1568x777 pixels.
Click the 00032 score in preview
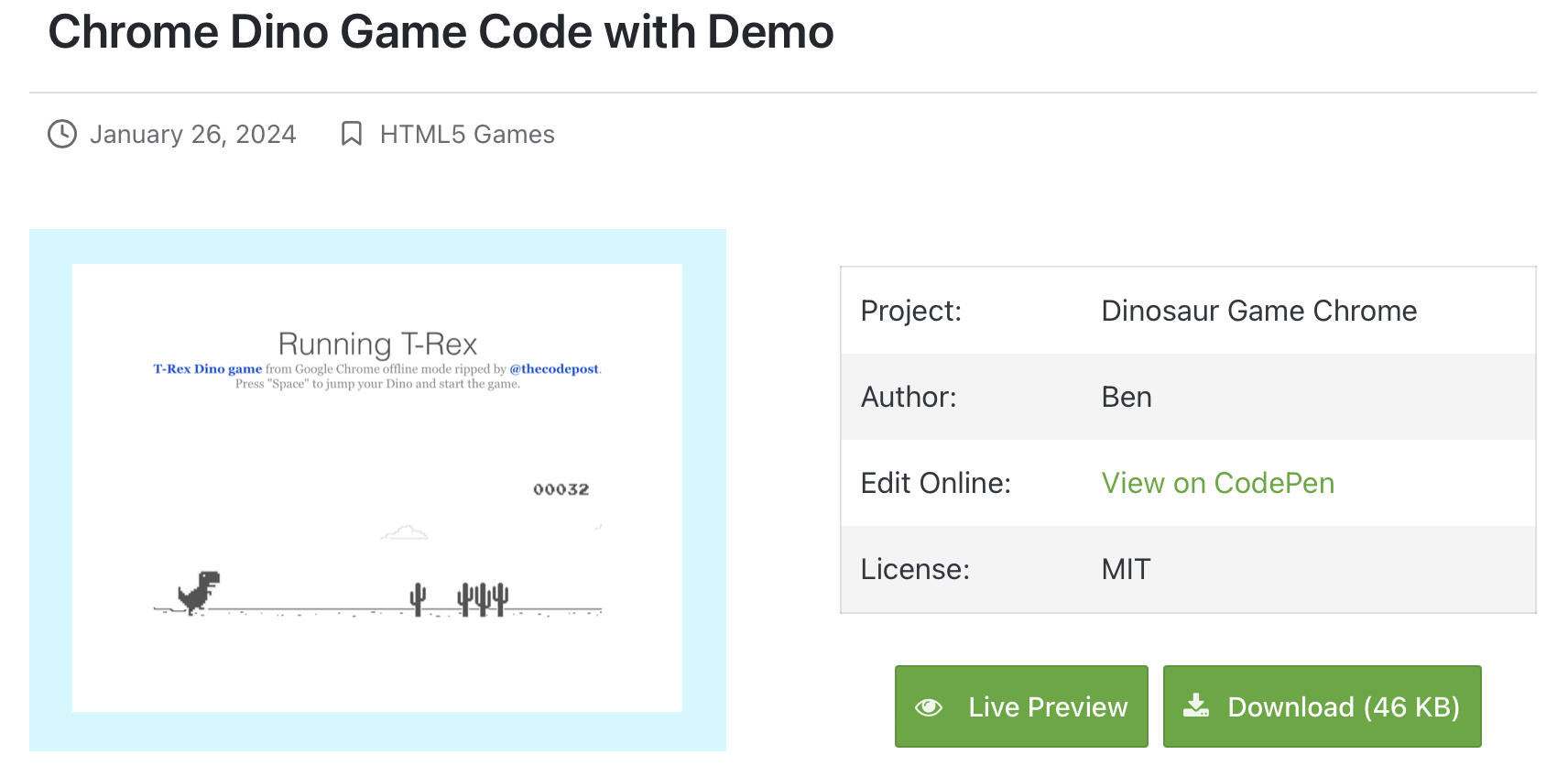(561, 489)
